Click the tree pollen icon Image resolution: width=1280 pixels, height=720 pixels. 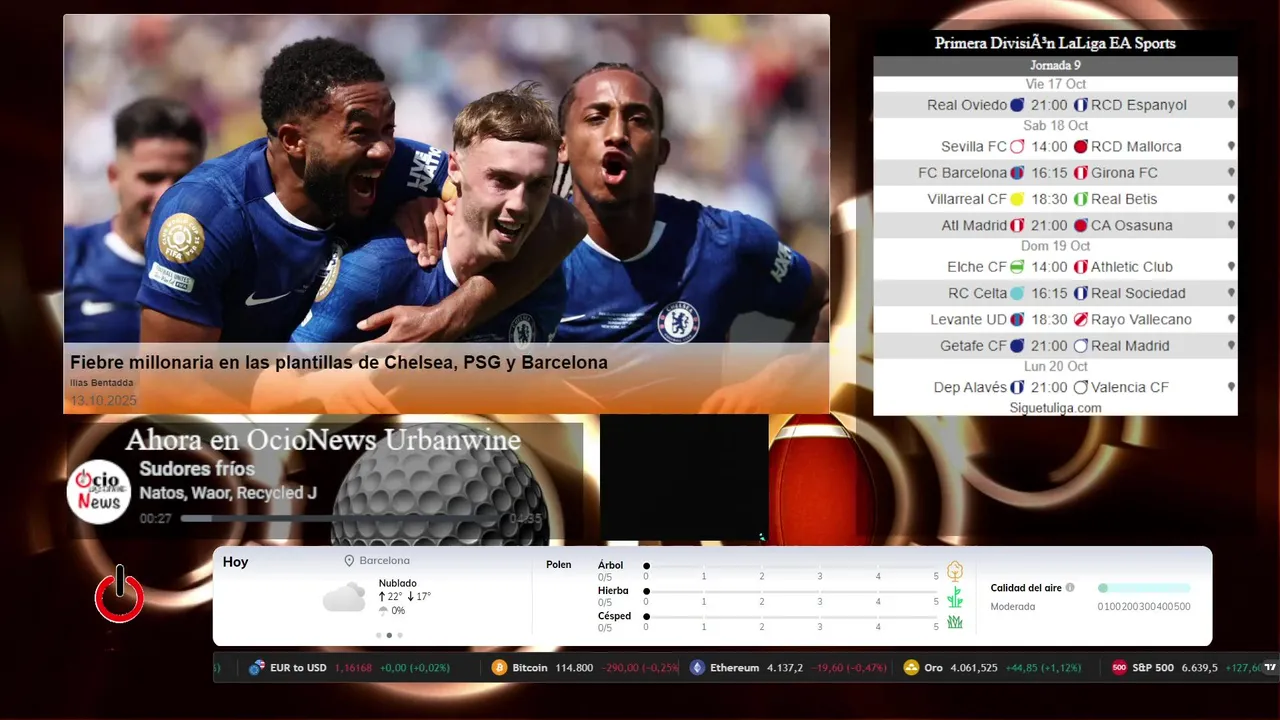tap(955, 571)
